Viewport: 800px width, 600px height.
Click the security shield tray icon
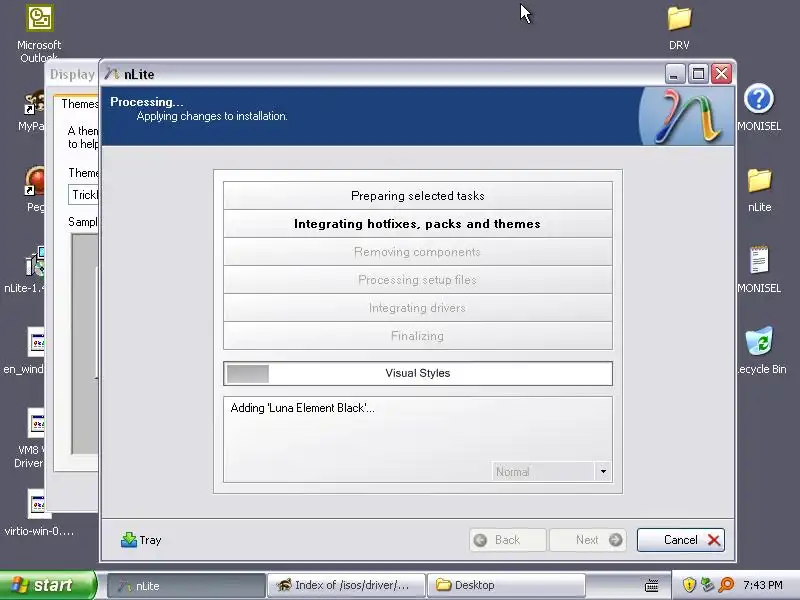point(689,585)
